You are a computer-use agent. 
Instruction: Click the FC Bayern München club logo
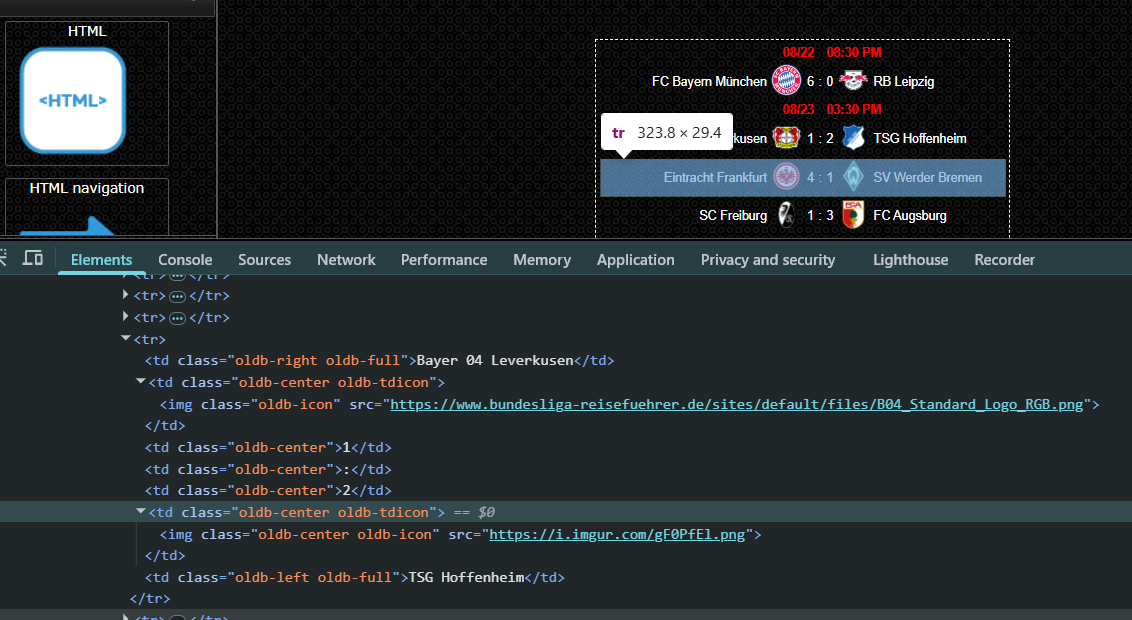coord(785,81)
